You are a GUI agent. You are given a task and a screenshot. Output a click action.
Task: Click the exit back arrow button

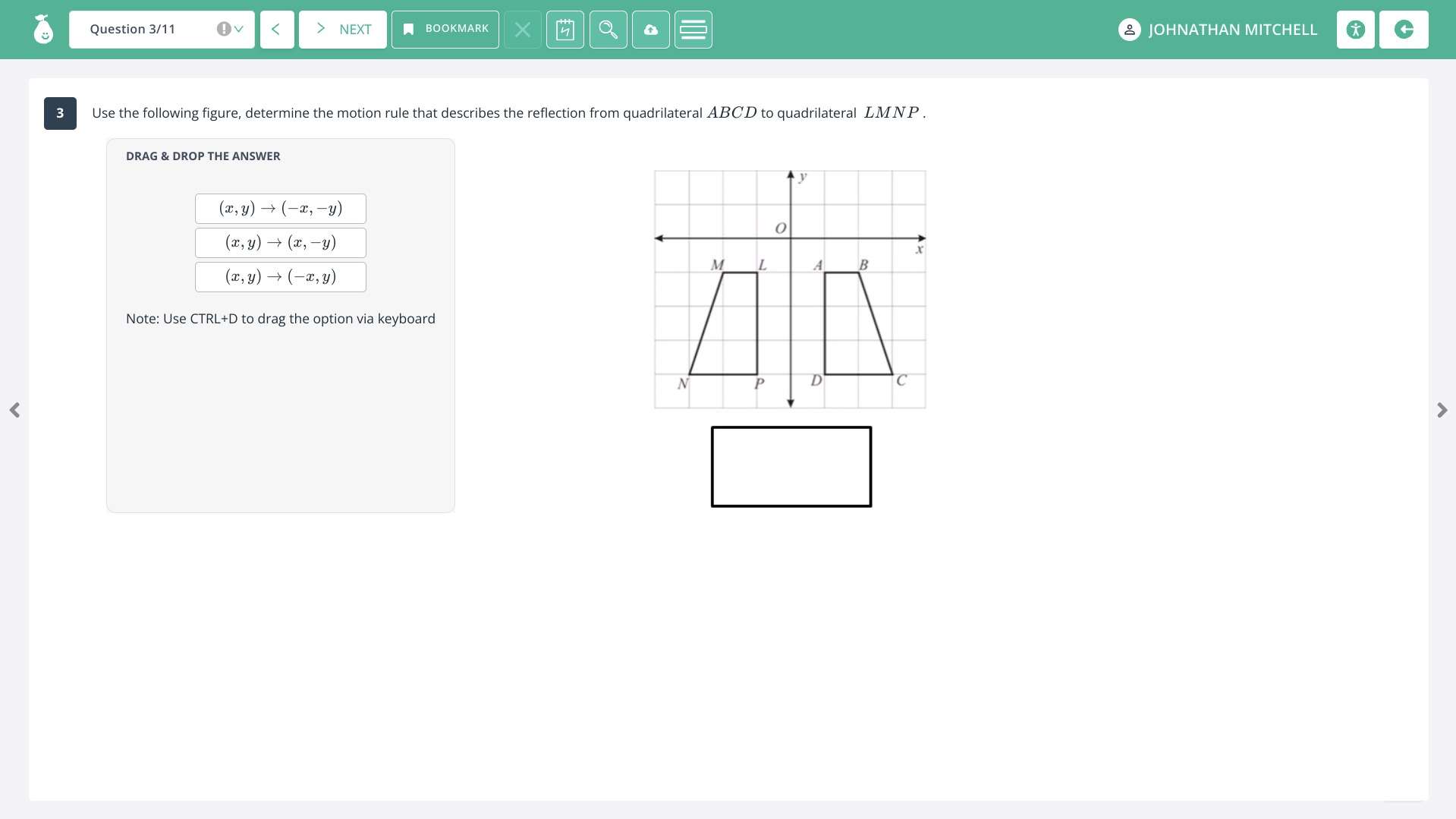[1404, 30]
